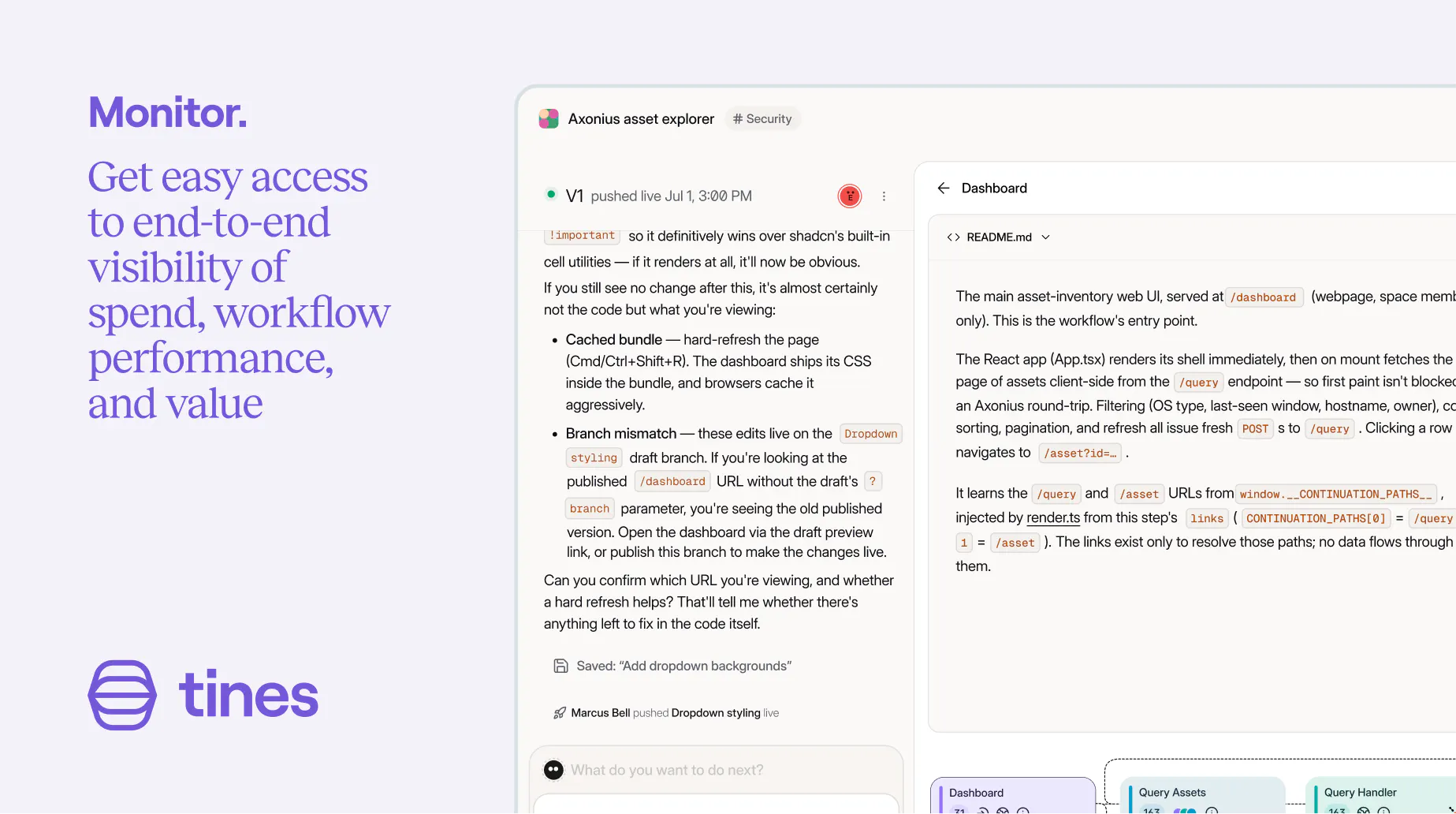Select the Query Assets node card
This screenshot has width=1456, height=814.
(1202, 796)
